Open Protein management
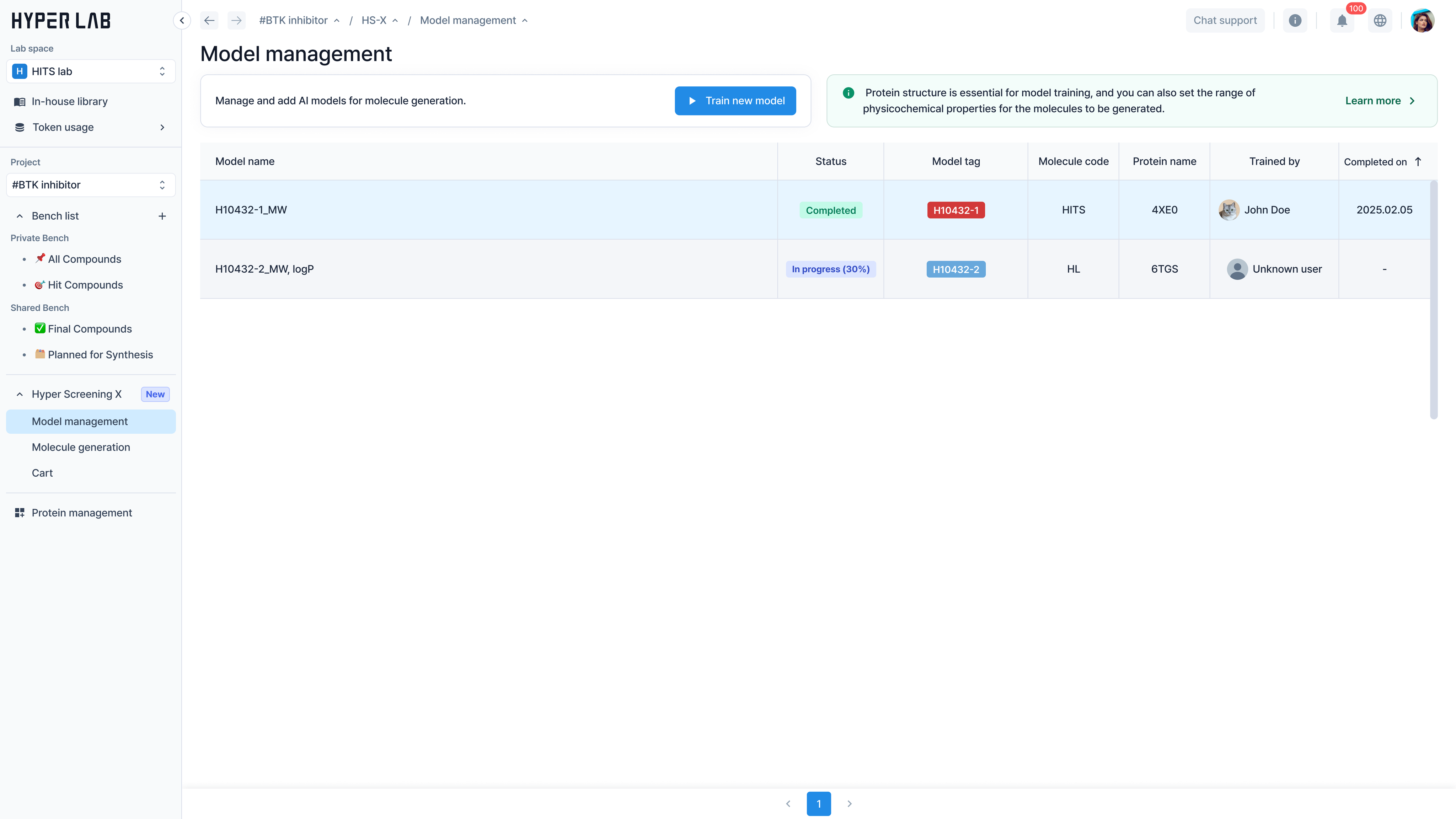The height and width of the screenshot is (819, 1456). (81, 513)
